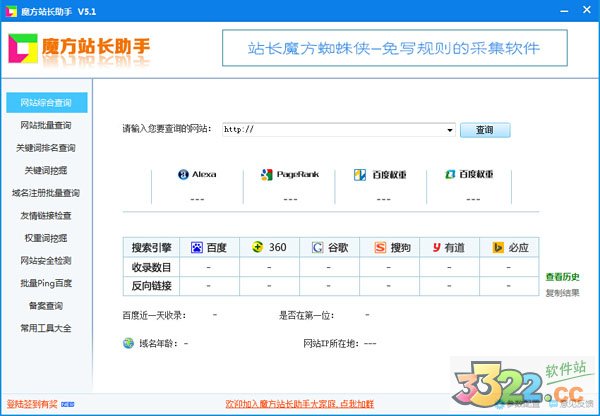Close the 魔方站长助手 window

tap(587, 10)
